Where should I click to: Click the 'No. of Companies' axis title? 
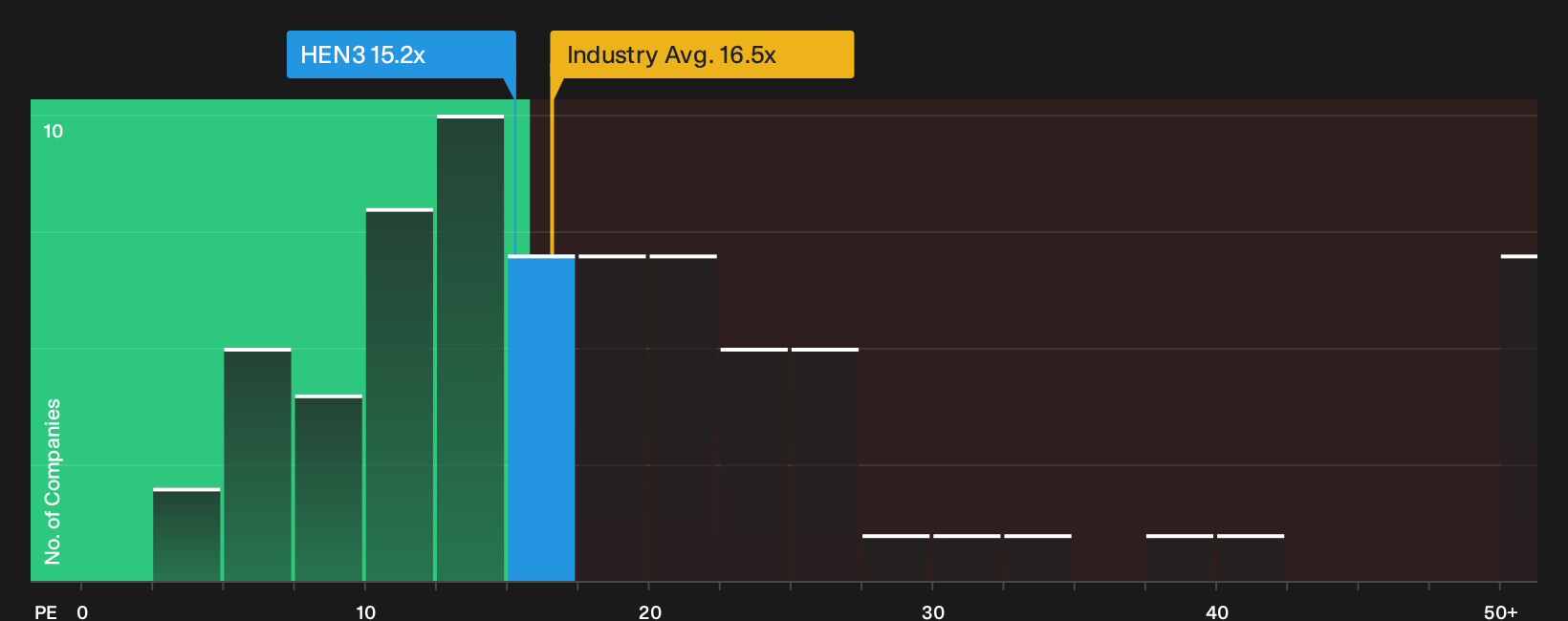(x=53, y=482)
